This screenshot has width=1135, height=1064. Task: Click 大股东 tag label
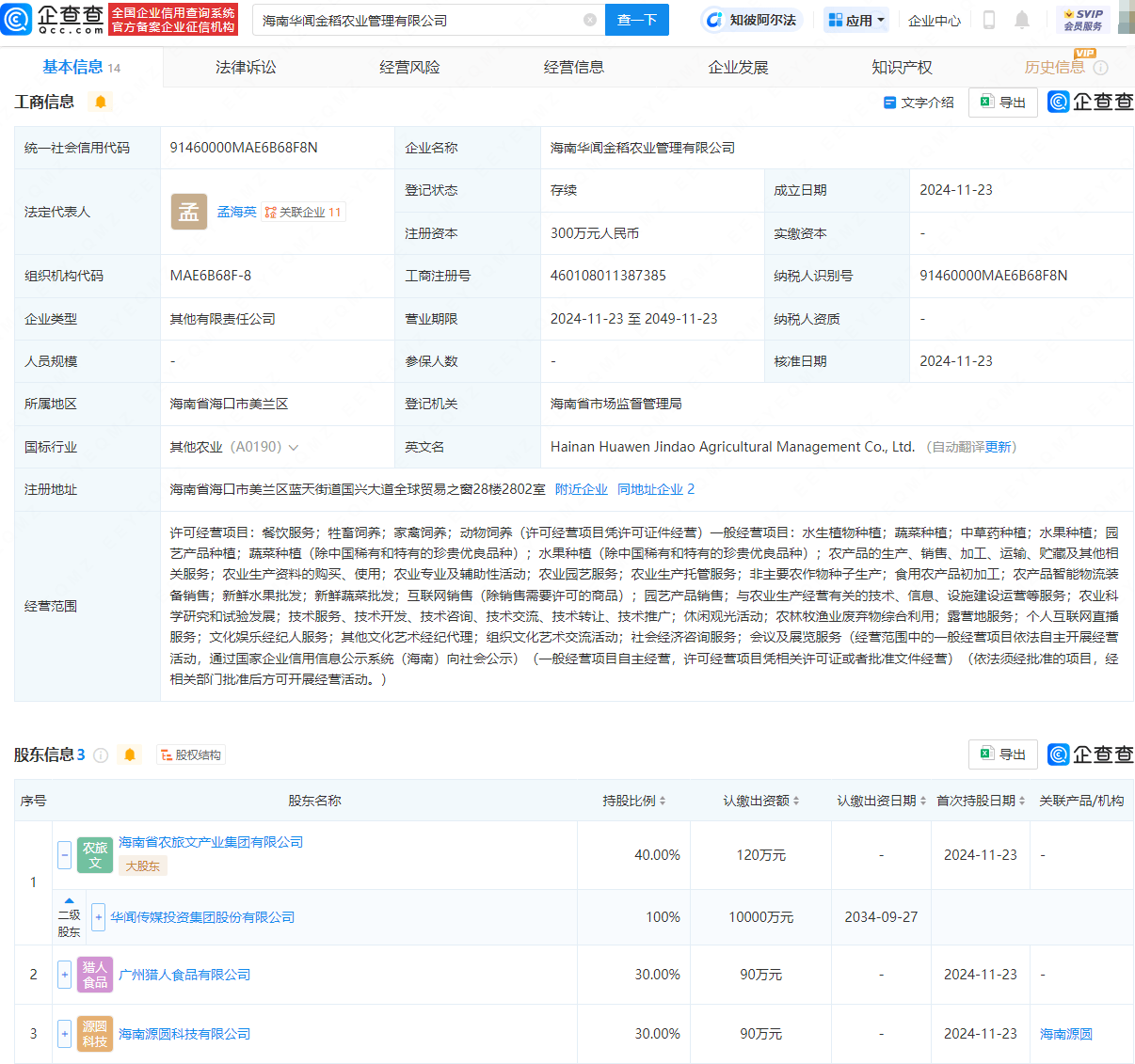(143, 866)
